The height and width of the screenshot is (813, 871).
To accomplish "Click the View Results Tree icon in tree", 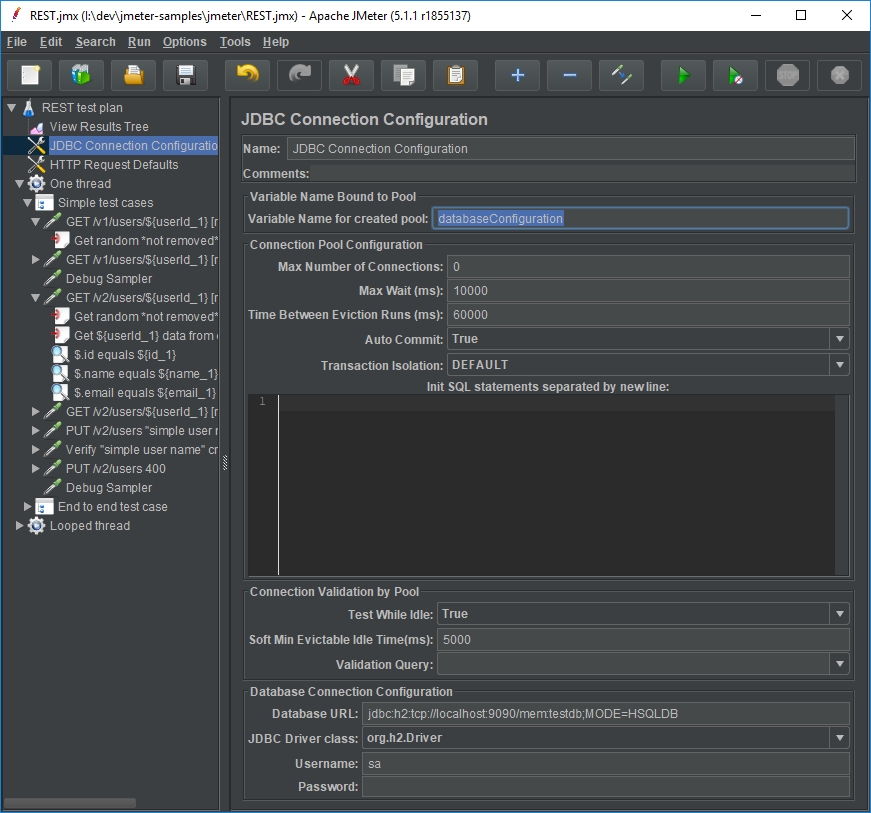I will coord(37,127).
